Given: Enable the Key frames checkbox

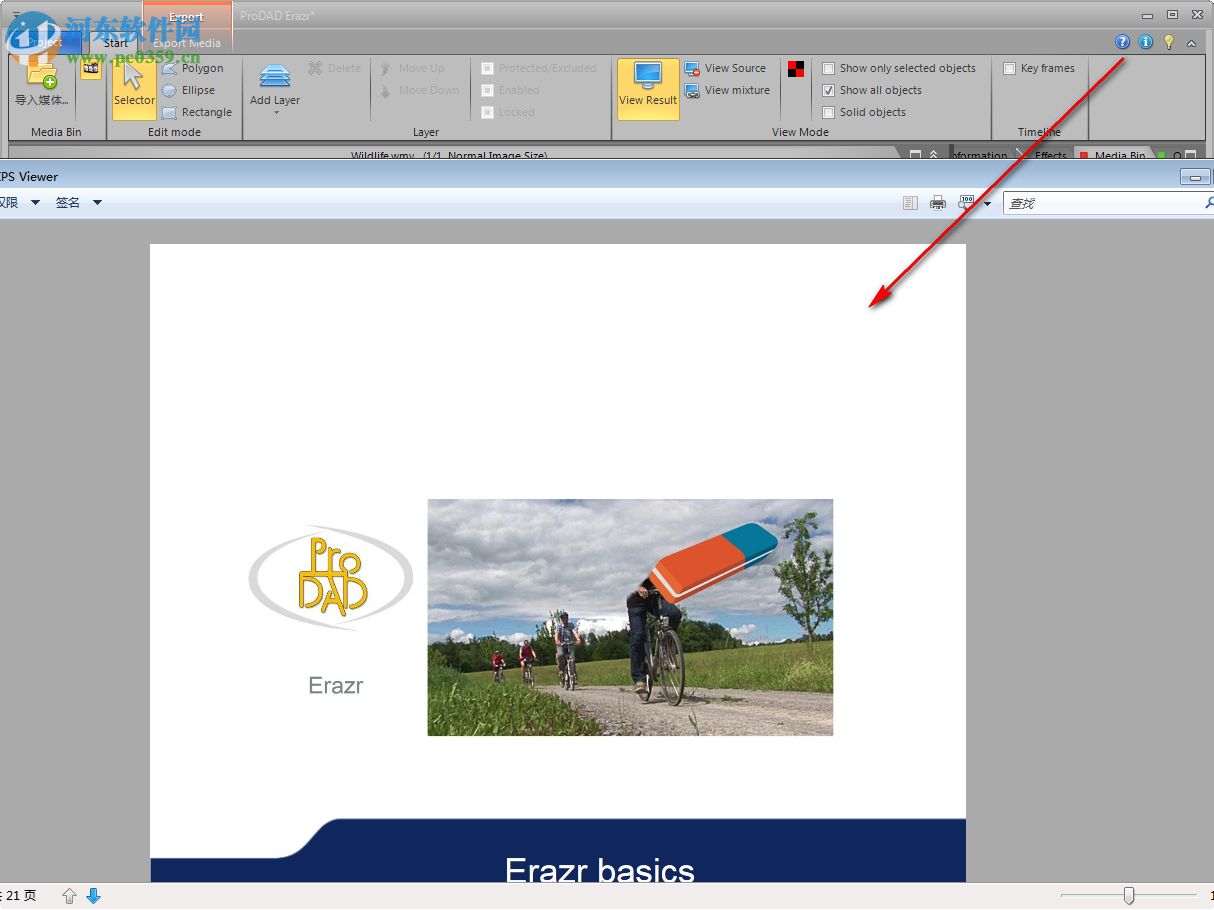Looking at the screenshot, I should [1009, 68].
